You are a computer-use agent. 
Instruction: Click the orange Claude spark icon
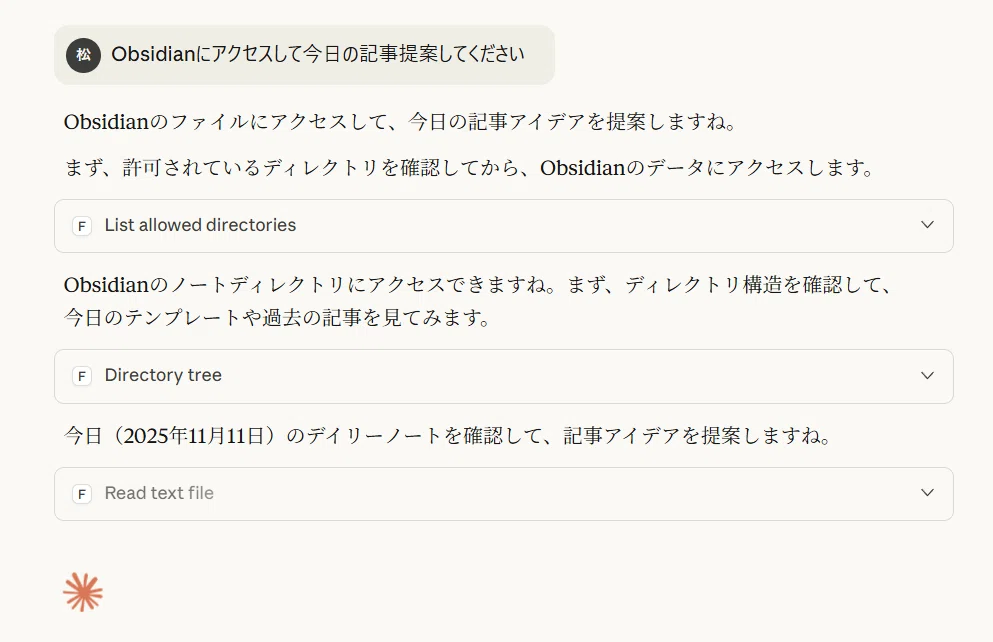[83, 593]
